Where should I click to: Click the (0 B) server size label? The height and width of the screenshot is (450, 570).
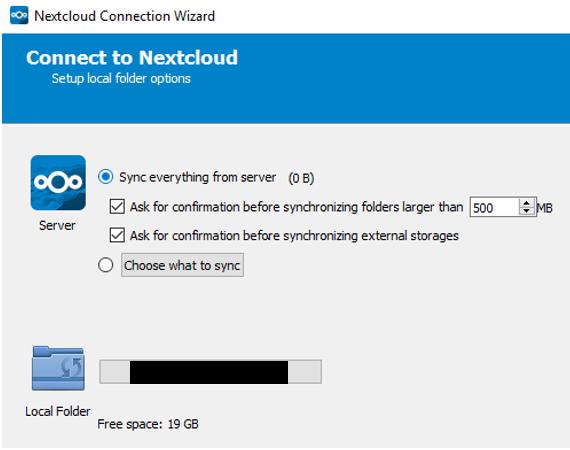301,178
